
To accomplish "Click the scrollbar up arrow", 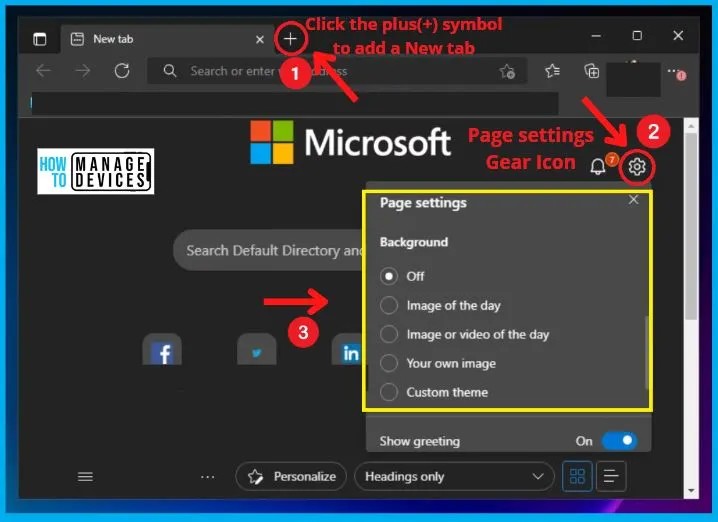I will (x=691, y=125).
